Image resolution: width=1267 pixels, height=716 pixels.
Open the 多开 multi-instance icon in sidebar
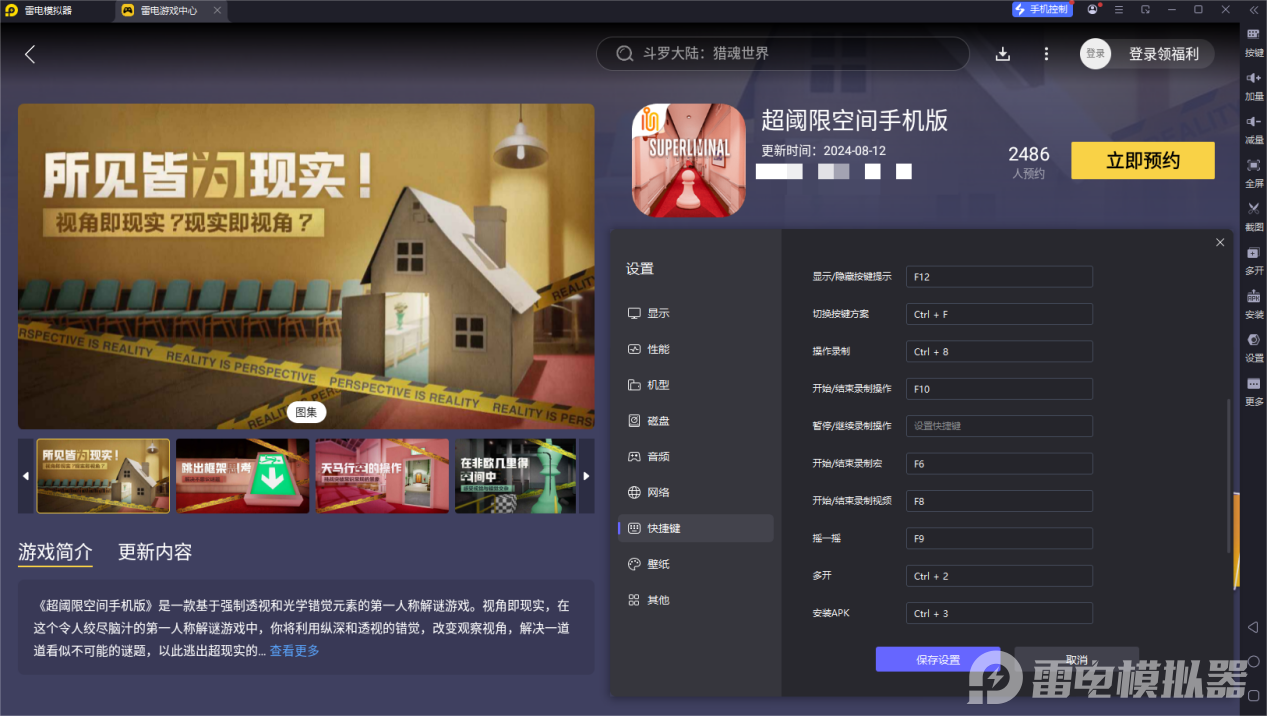1253,252
